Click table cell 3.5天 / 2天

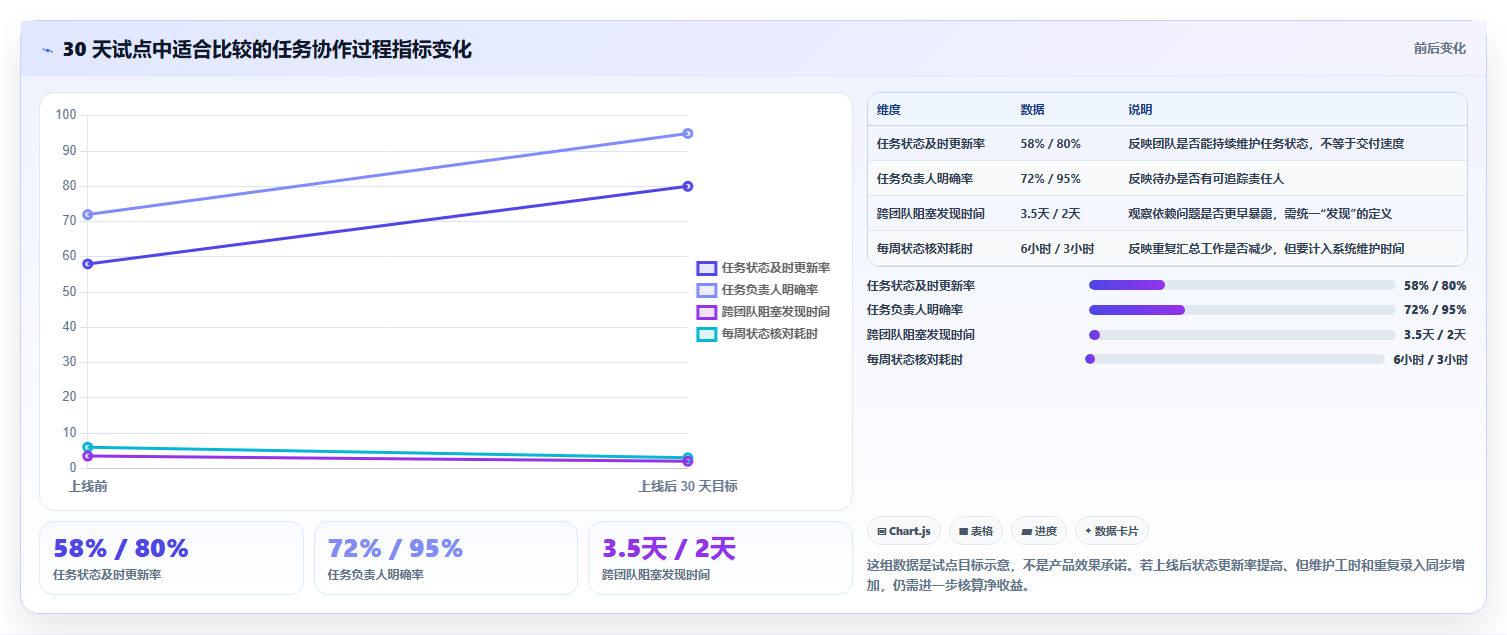pyautogui.click(x=1051, y=214)
